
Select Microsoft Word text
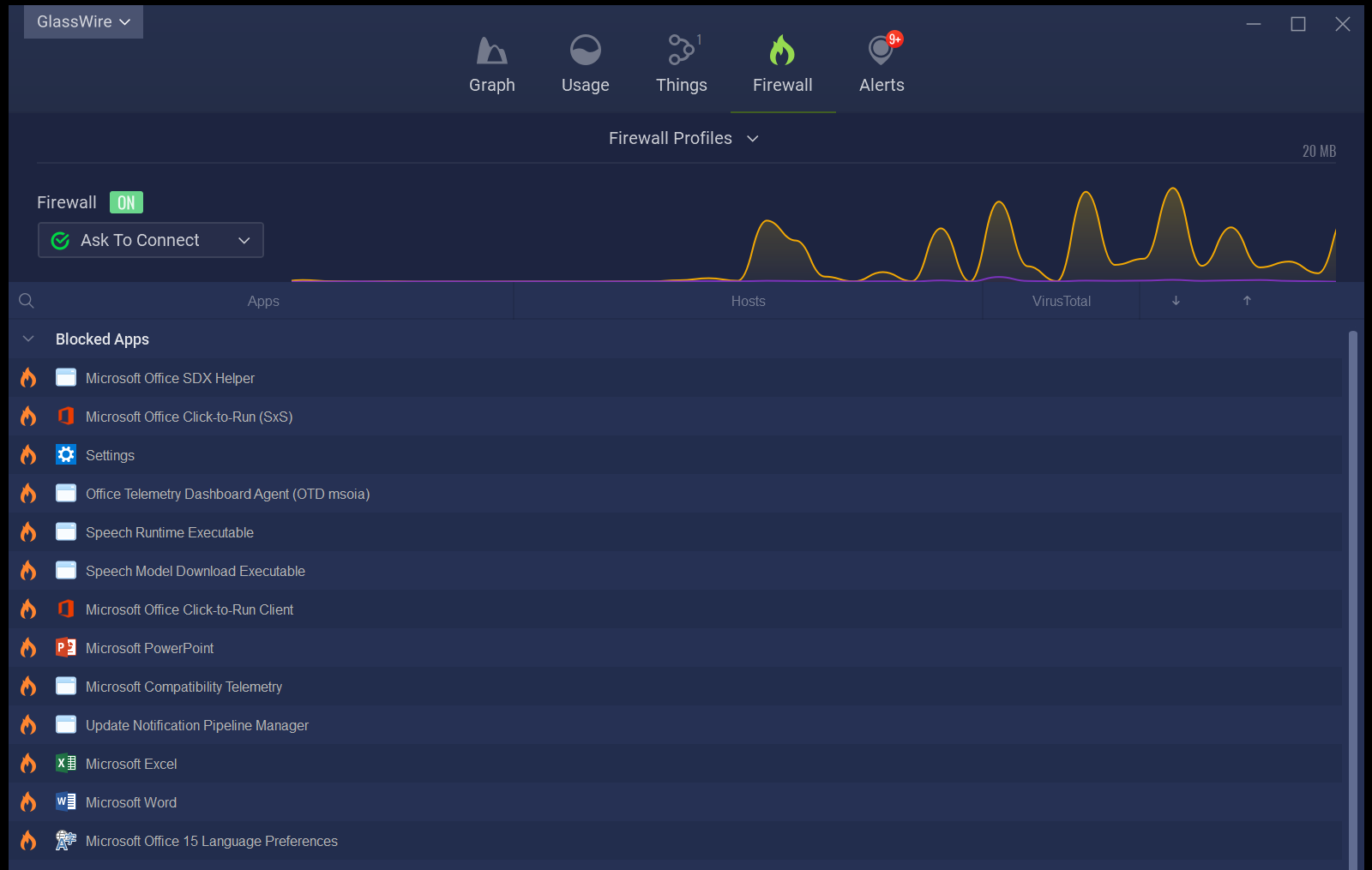pyautogui.click(x=131, y=802)
